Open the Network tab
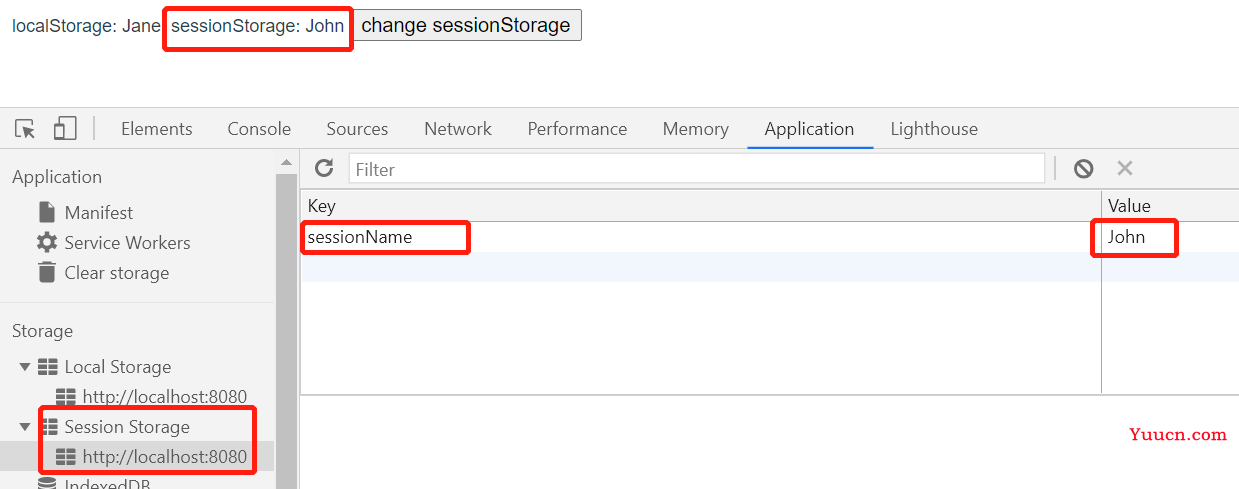This screenshot has width=1239, height=489. (x=458, y=129)
